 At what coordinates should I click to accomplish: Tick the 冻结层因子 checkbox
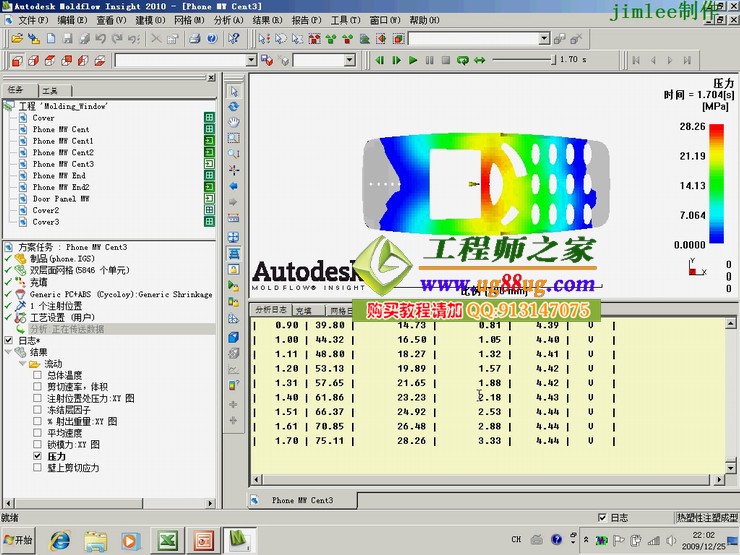click(x=39, y=409)
